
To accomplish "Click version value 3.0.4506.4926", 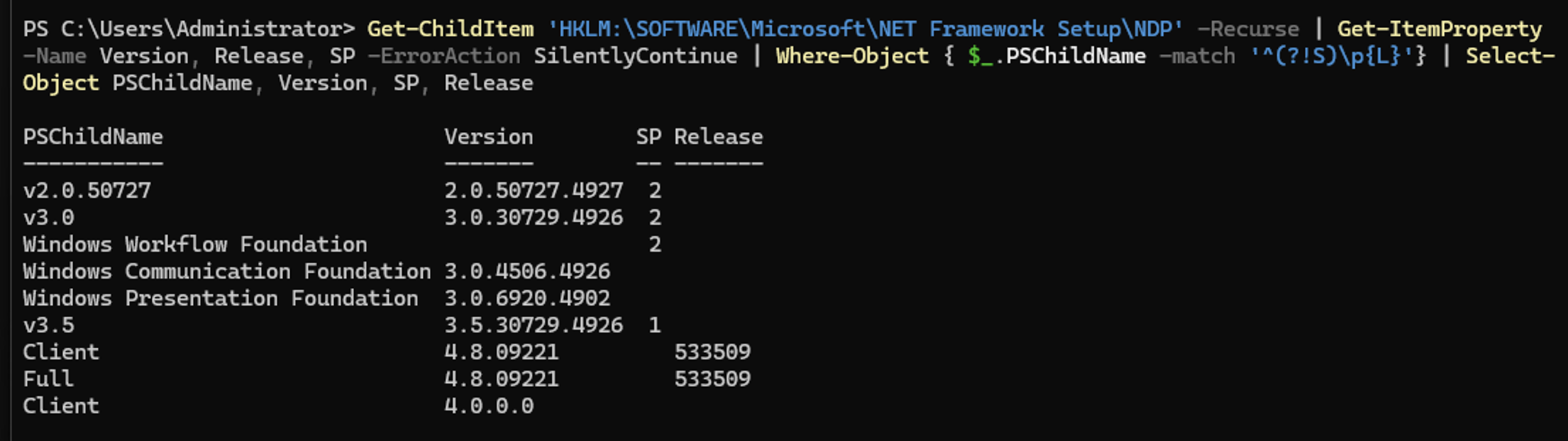I will point(526,272).
